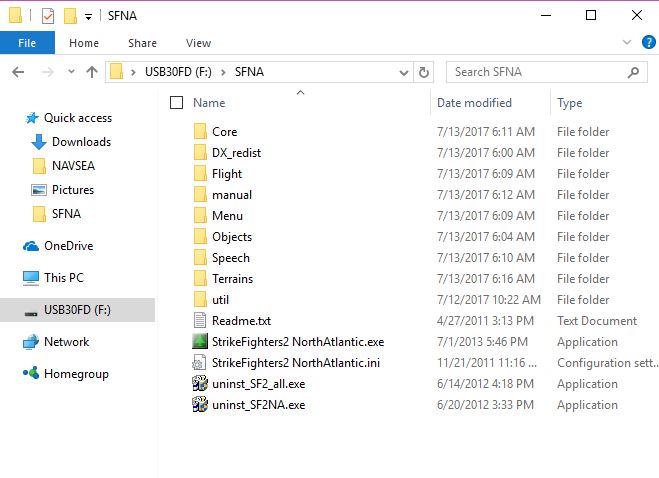Select USB30FD (F:) in the navigation pane
The image size is (659, 478).
77,310
